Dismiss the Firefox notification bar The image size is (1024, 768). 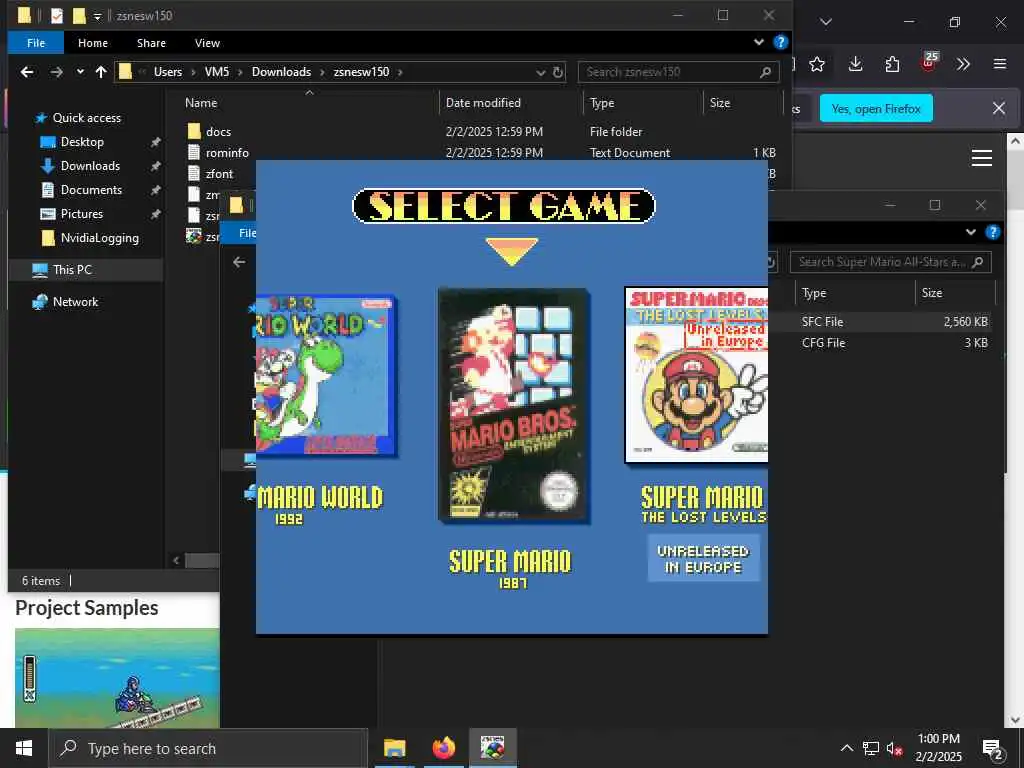pos(999,108)
